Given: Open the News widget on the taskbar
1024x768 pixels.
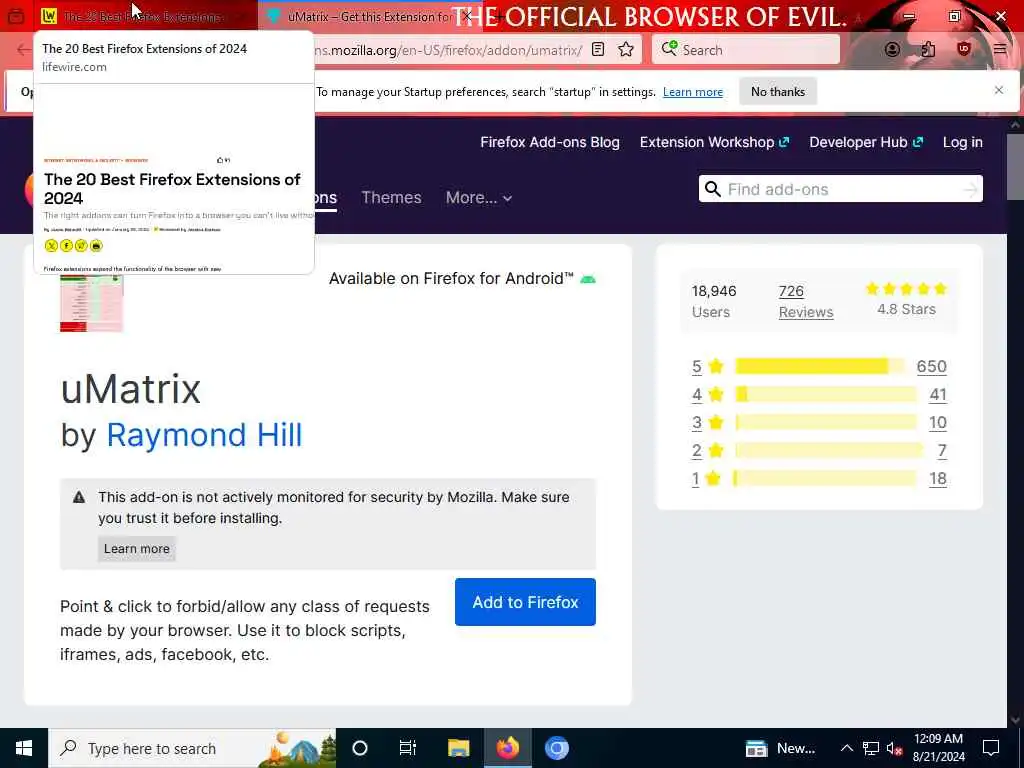Looking at the screenshot, I should pos(780,748).
